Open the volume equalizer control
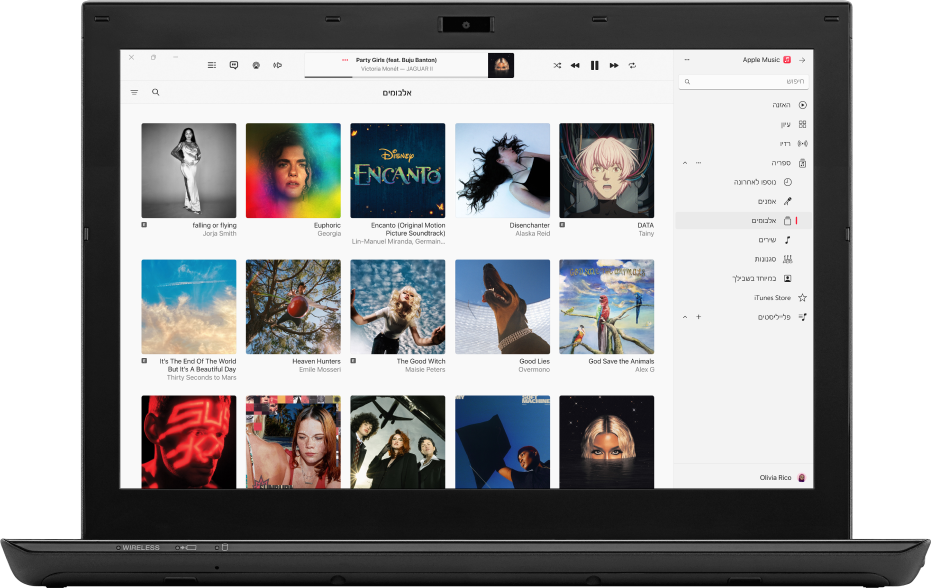Viewport: 931px width, 588px height. 277,65
